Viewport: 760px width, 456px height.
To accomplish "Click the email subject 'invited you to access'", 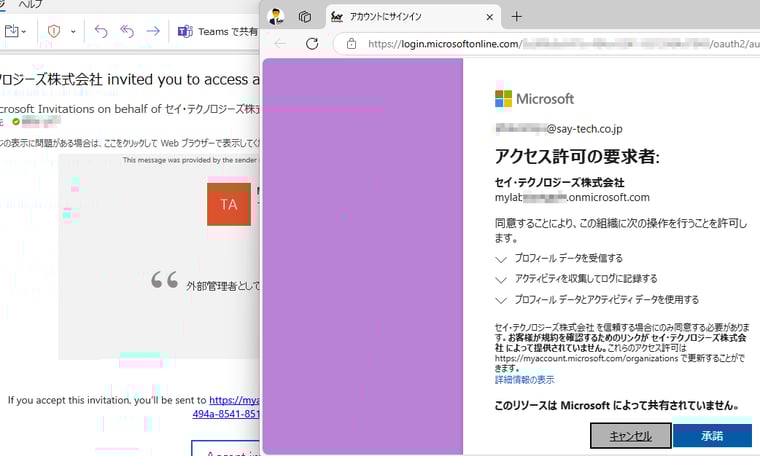I will (x=130, y=79).
